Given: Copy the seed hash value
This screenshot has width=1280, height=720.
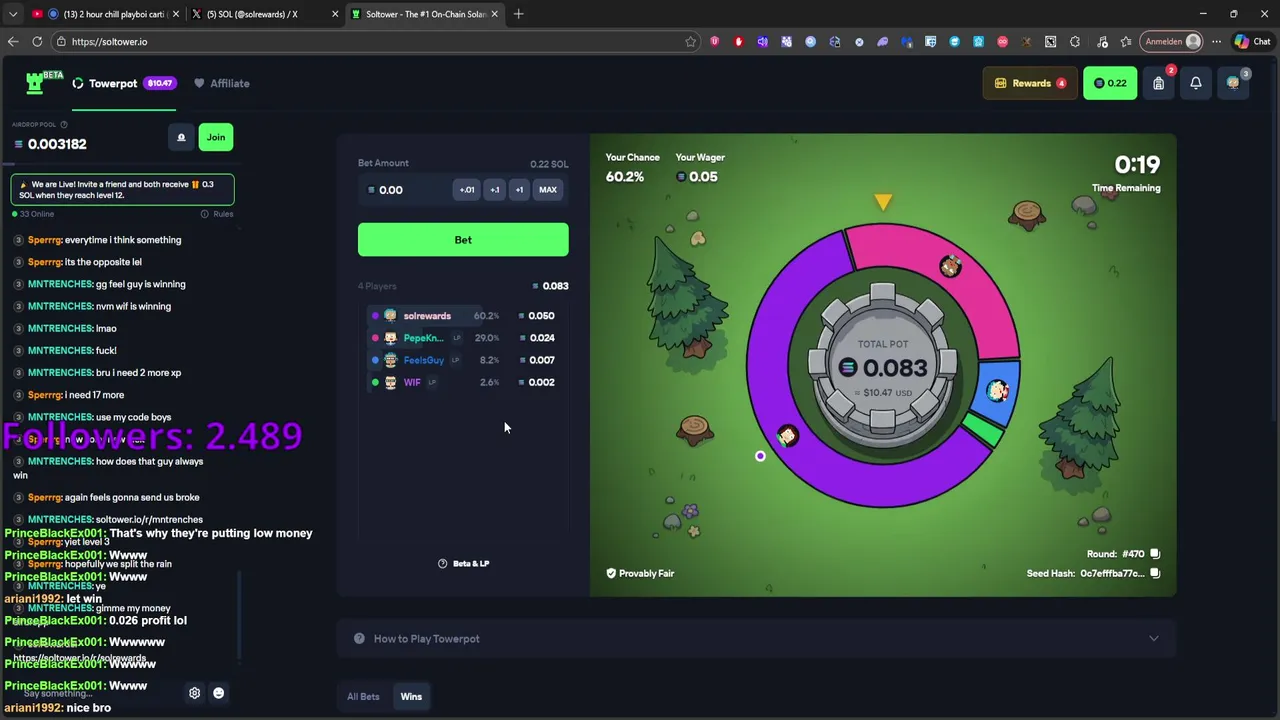Looking at the screenshot, I should coord(1155,574).
